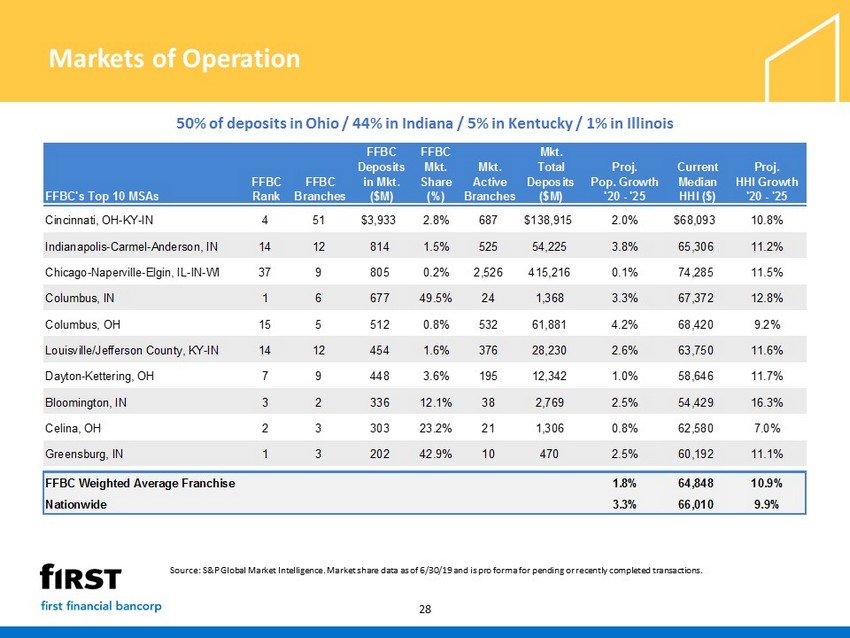Click Nationwide median HHI value '66,010'
850x638 pixels.
pos(696,504)
